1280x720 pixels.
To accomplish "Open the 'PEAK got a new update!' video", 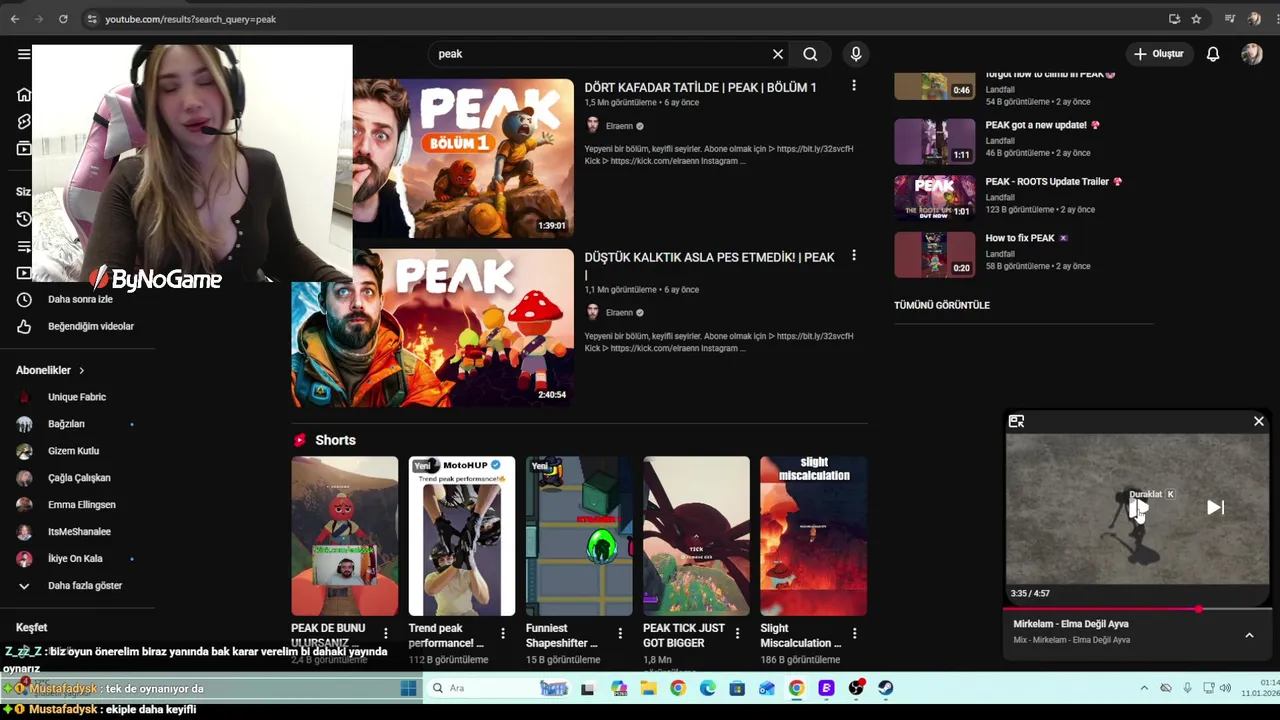I will (1036, 125).
